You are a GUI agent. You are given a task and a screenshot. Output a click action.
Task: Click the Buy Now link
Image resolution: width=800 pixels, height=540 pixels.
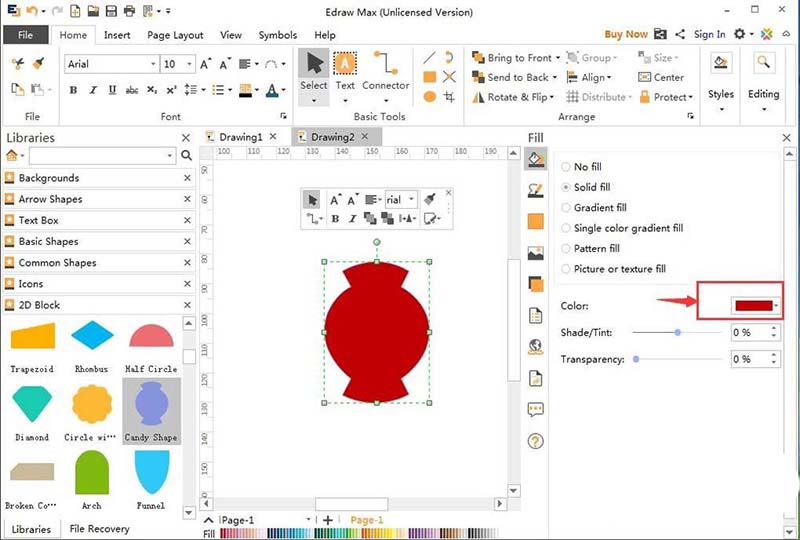(626, 34)
